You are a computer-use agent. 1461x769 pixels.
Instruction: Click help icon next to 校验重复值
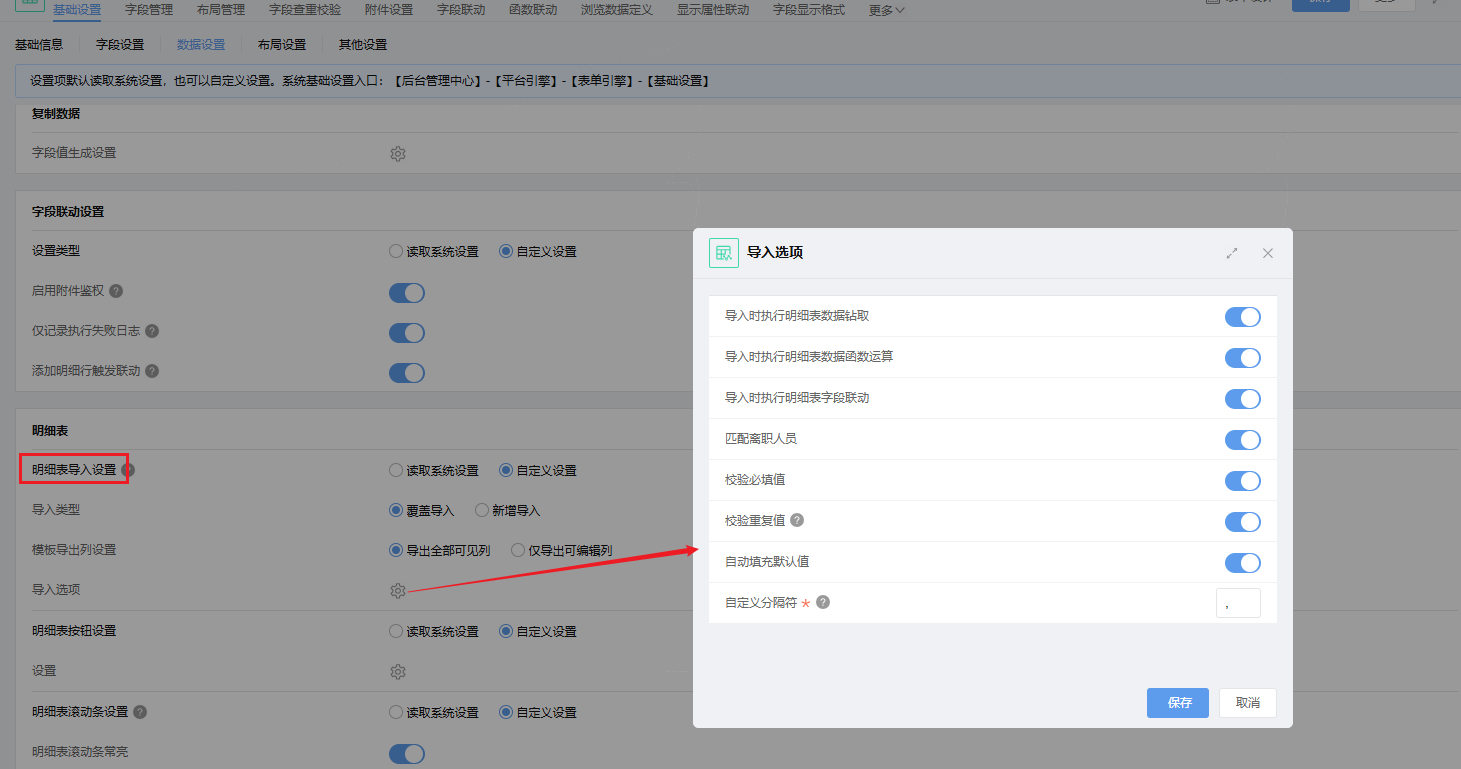pos(797,520)
